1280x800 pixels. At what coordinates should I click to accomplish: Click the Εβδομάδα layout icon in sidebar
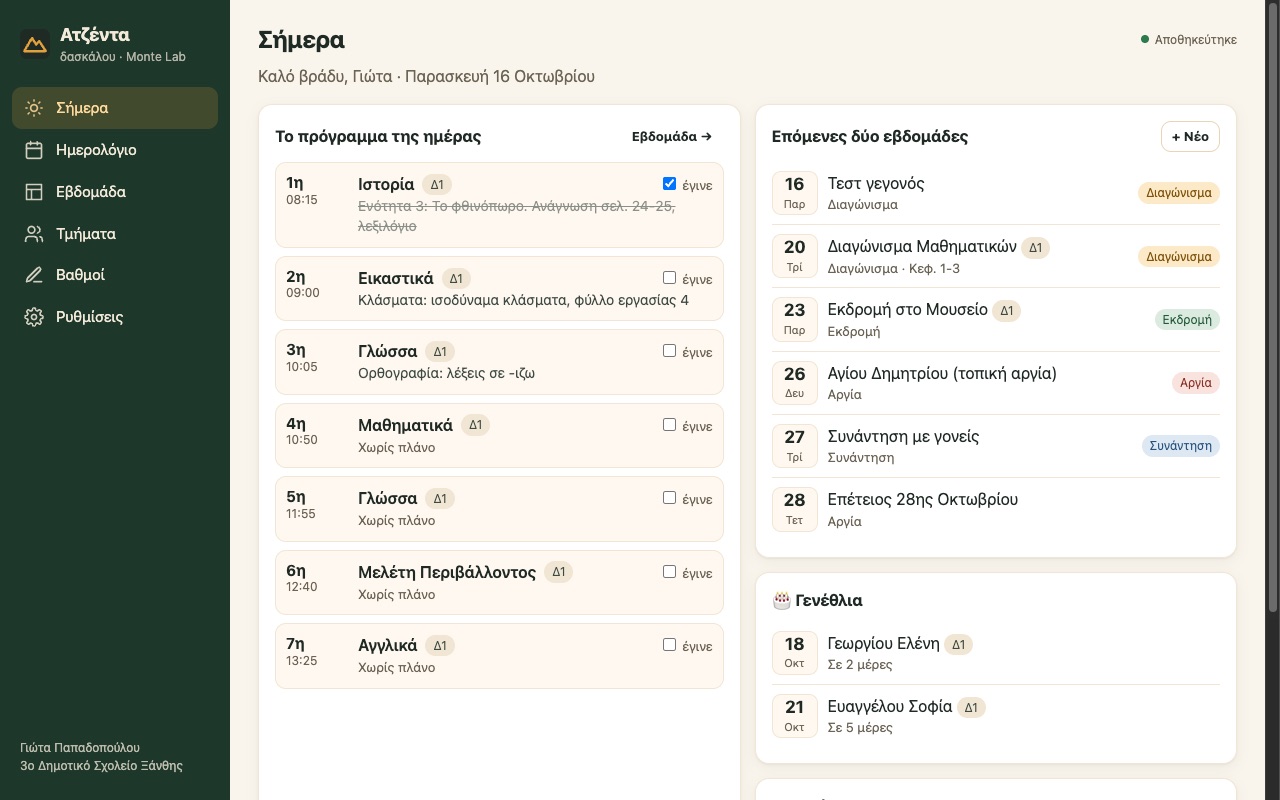tap(34, 192)
